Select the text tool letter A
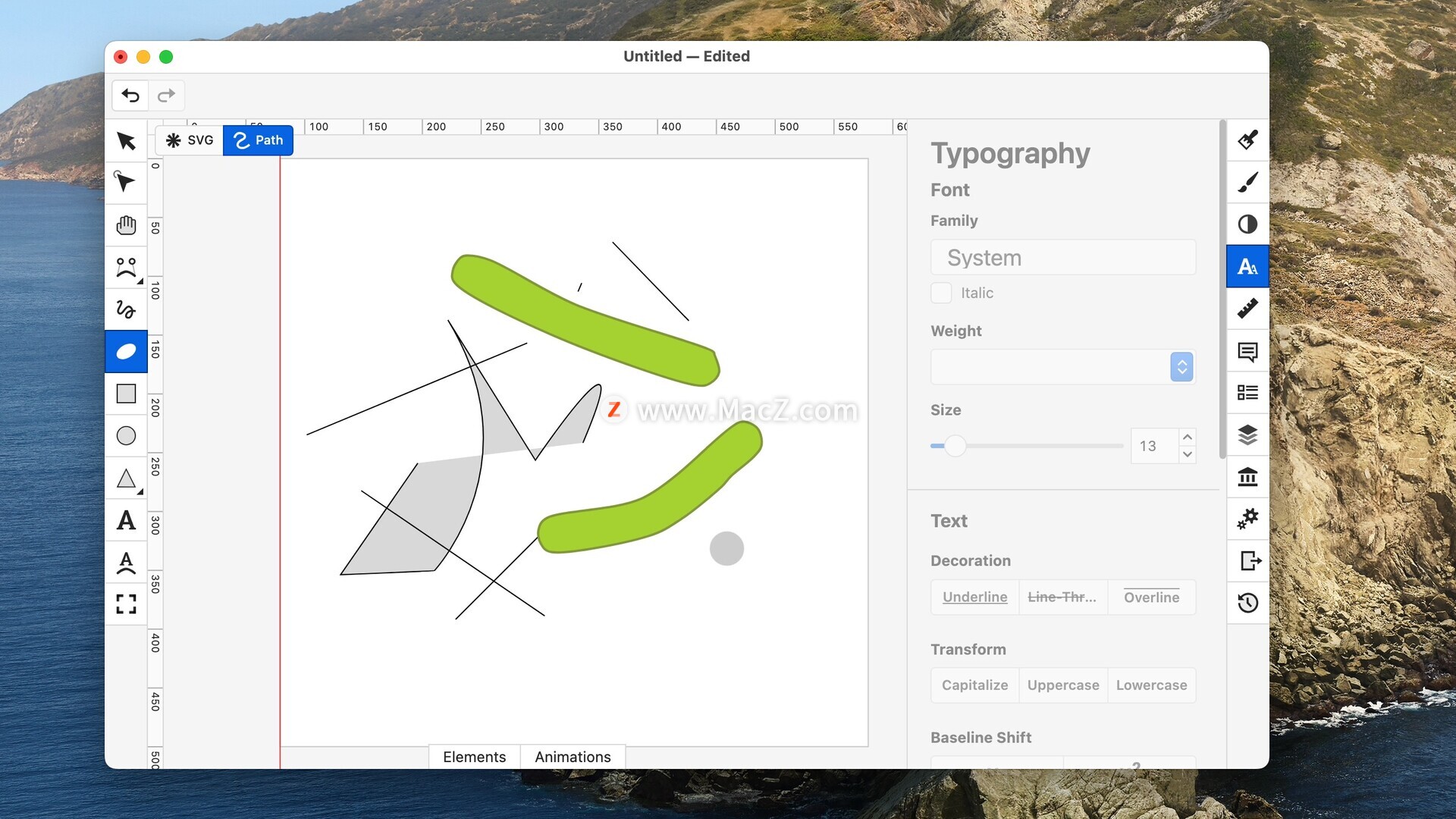This screenshot has width=1456, height=819. (x=126, y=519)
